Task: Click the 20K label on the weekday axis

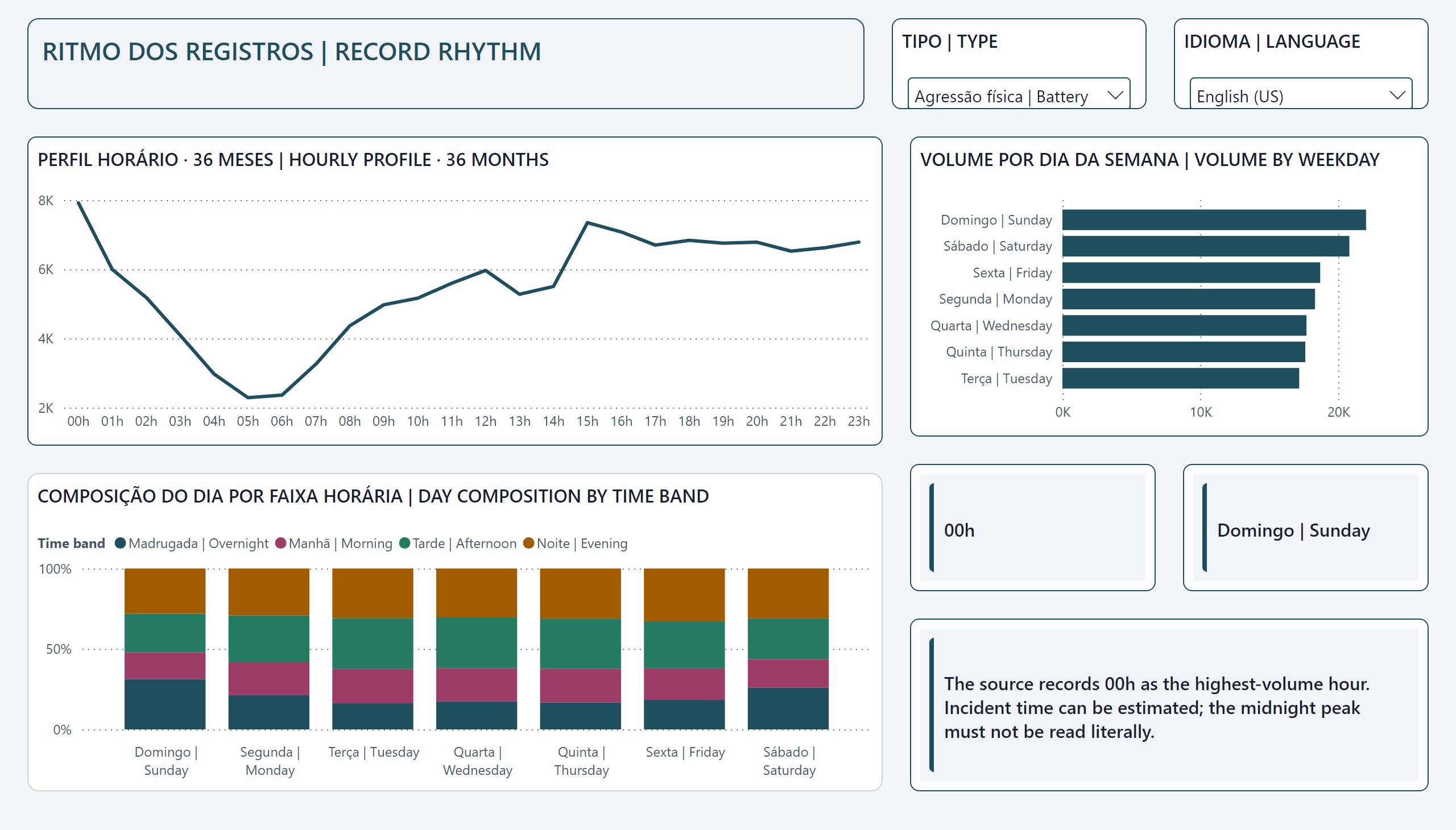Action: pos(1338,412)
